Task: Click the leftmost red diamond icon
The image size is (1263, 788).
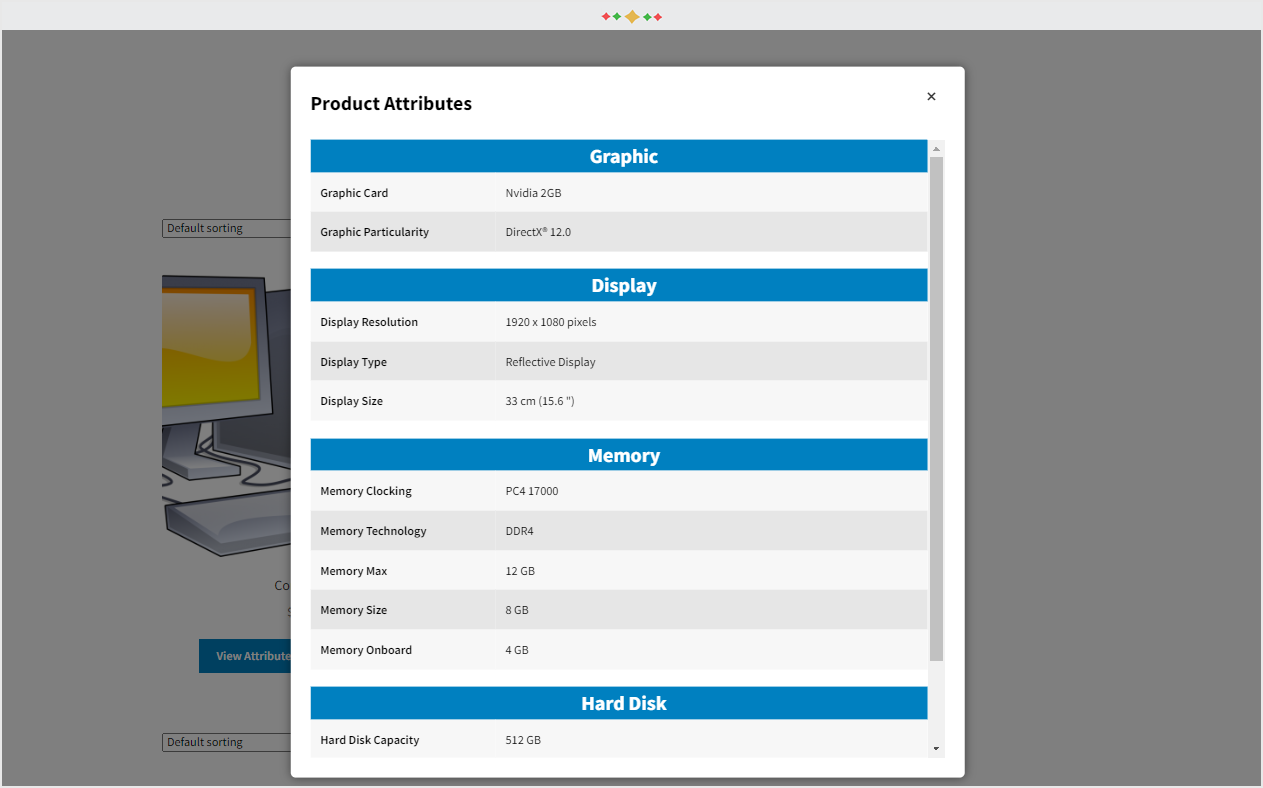Action: [x=605, y=16]
